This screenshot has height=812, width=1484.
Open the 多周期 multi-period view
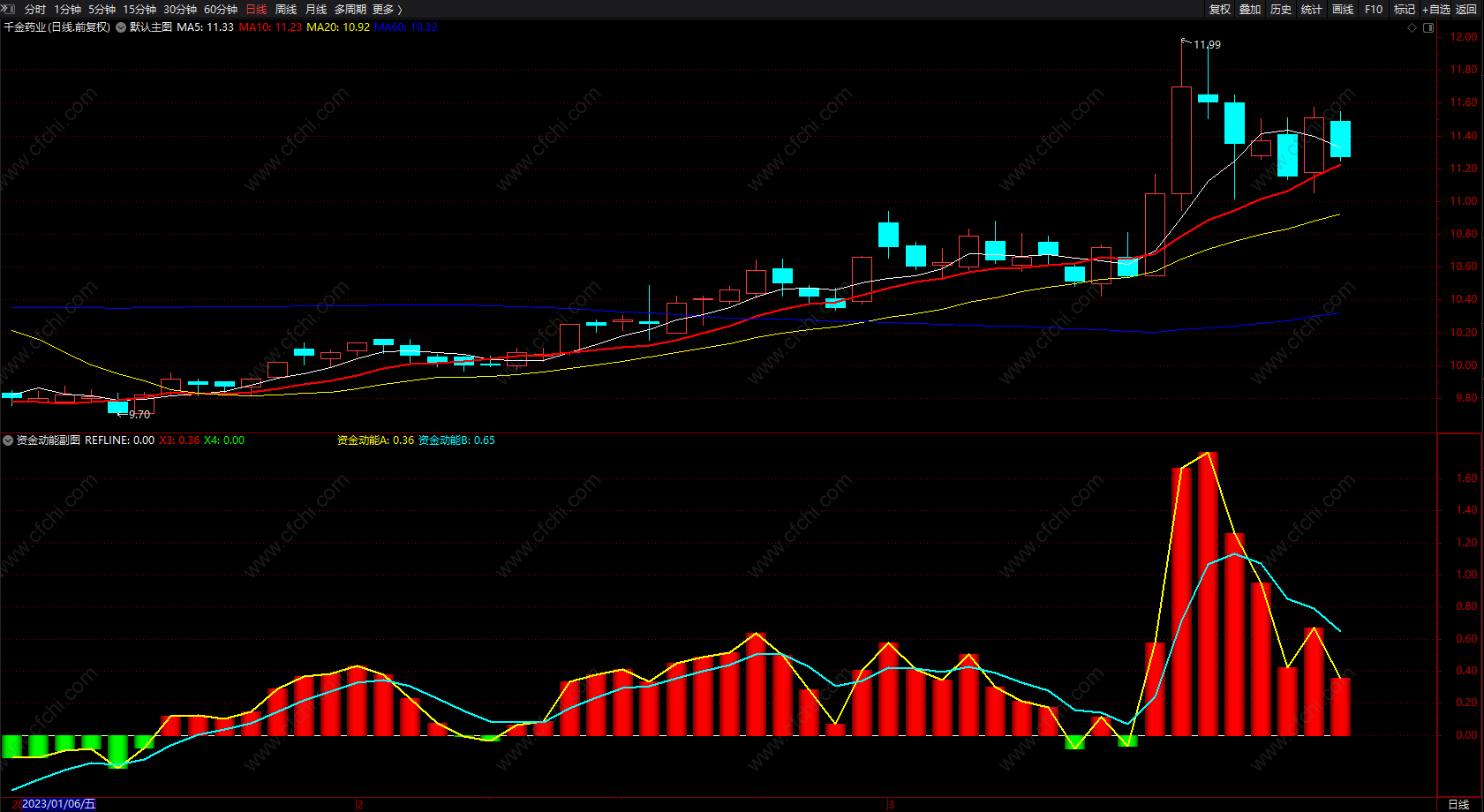(350, 10)
